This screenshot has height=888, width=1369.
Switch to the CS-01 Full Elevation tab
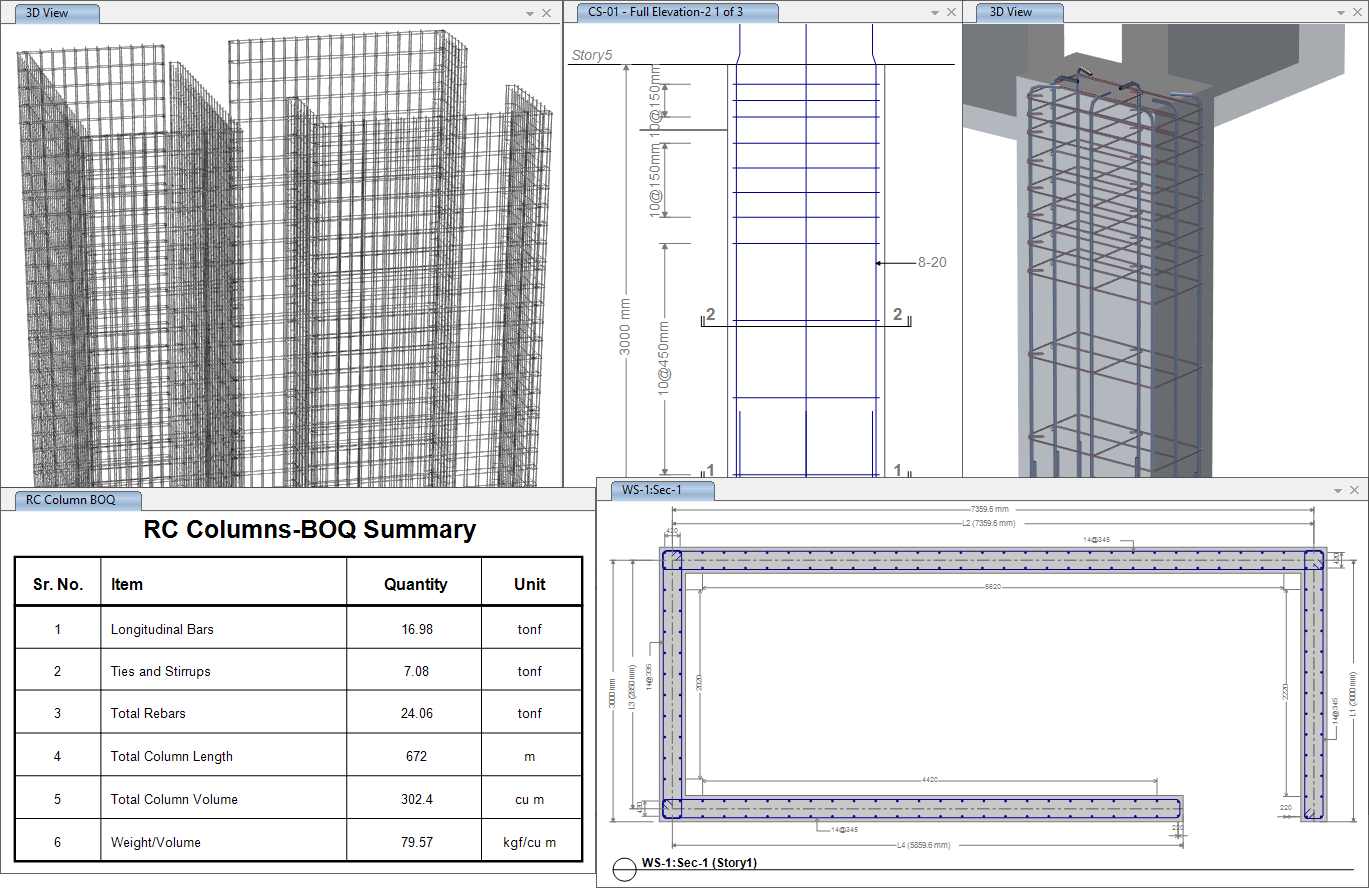click(675, 12)
